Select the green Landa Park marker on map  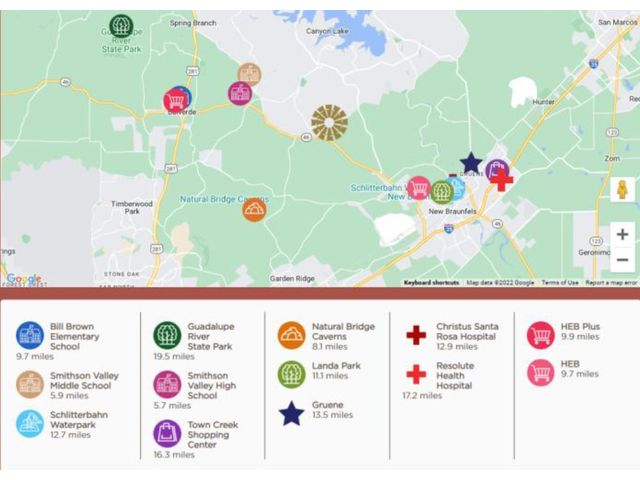point(441,192)
